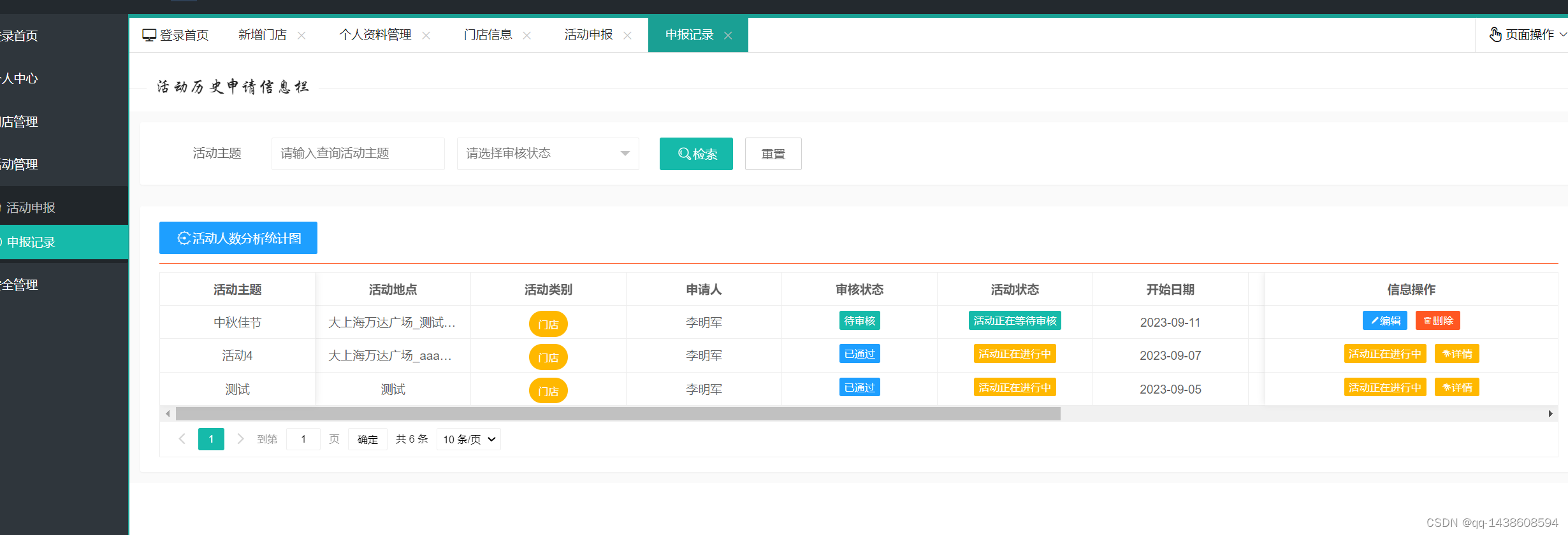Click the 2023-09-07 date cell
Viewport: 1568px width, 535px height.
pyautogui.click(x=1170, y=355)
